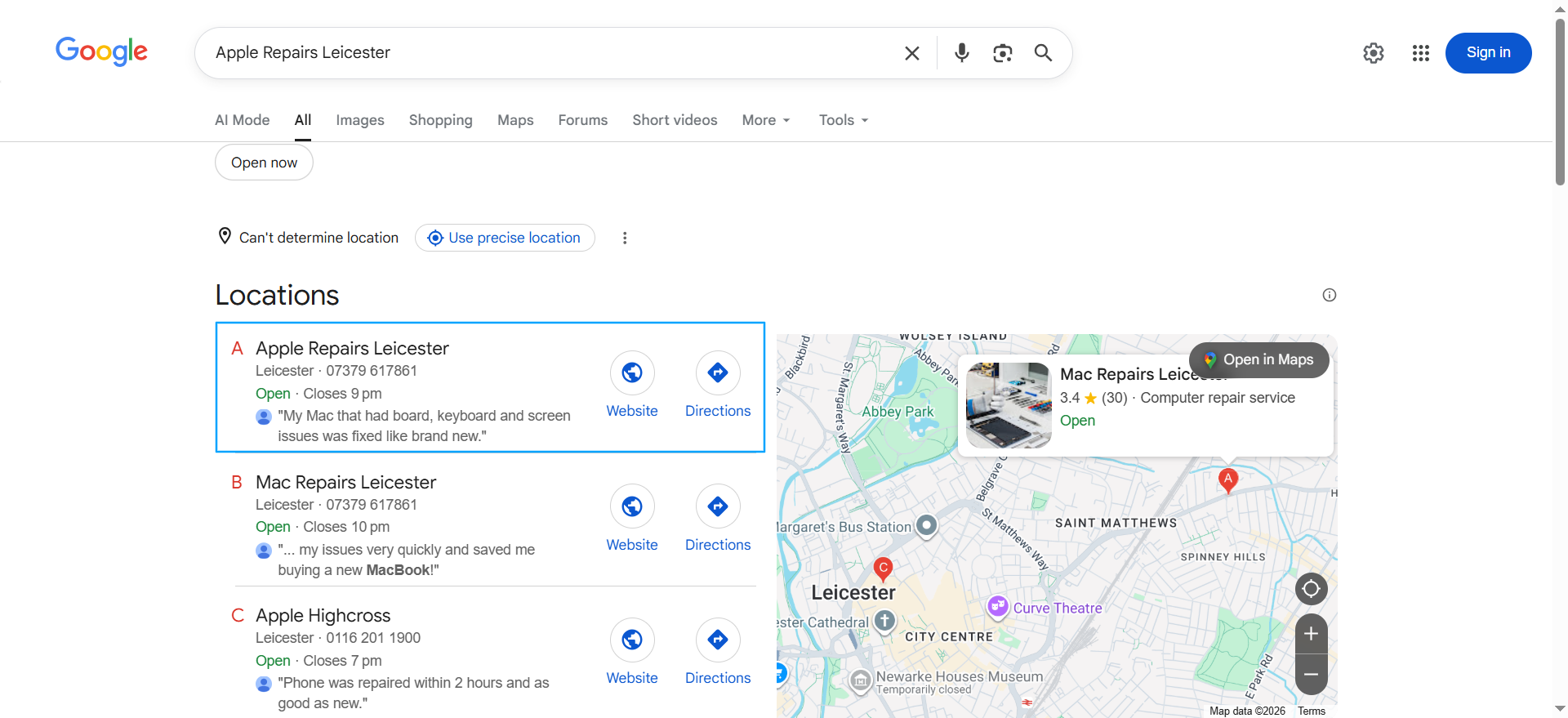Zoom out on the map
The height and width of the screenshot is (718, 1568).
click(1311, 675)
